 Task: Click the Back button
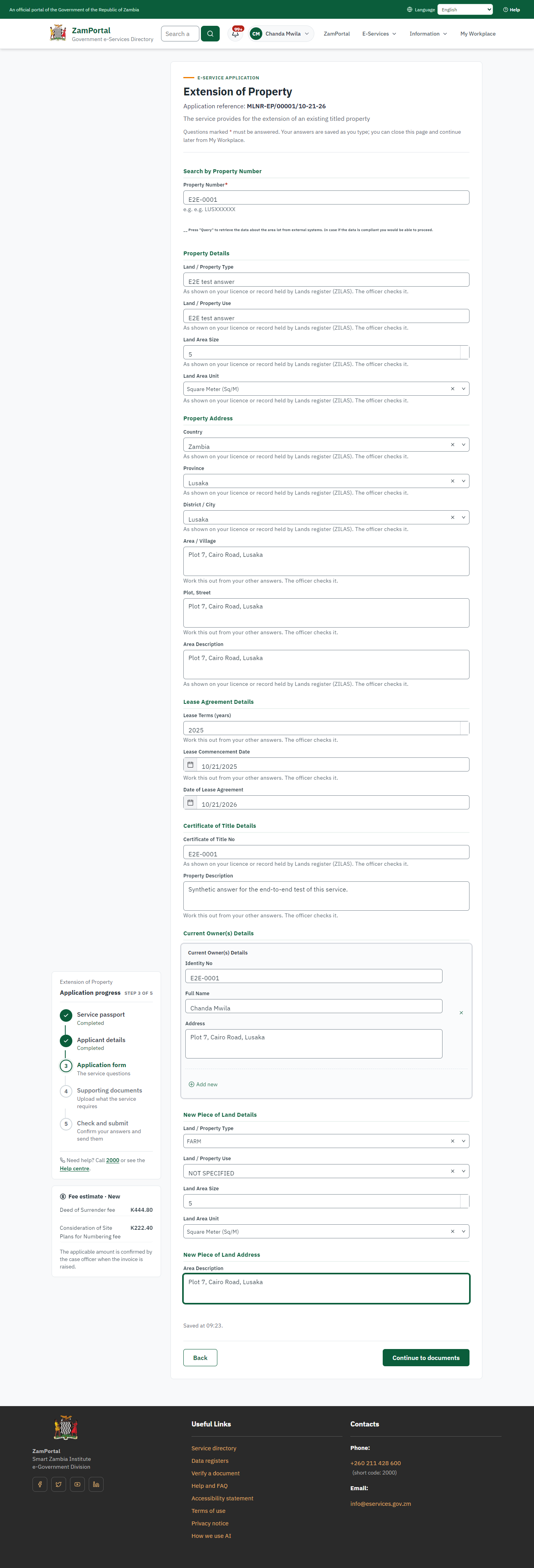pos(200,1357)
